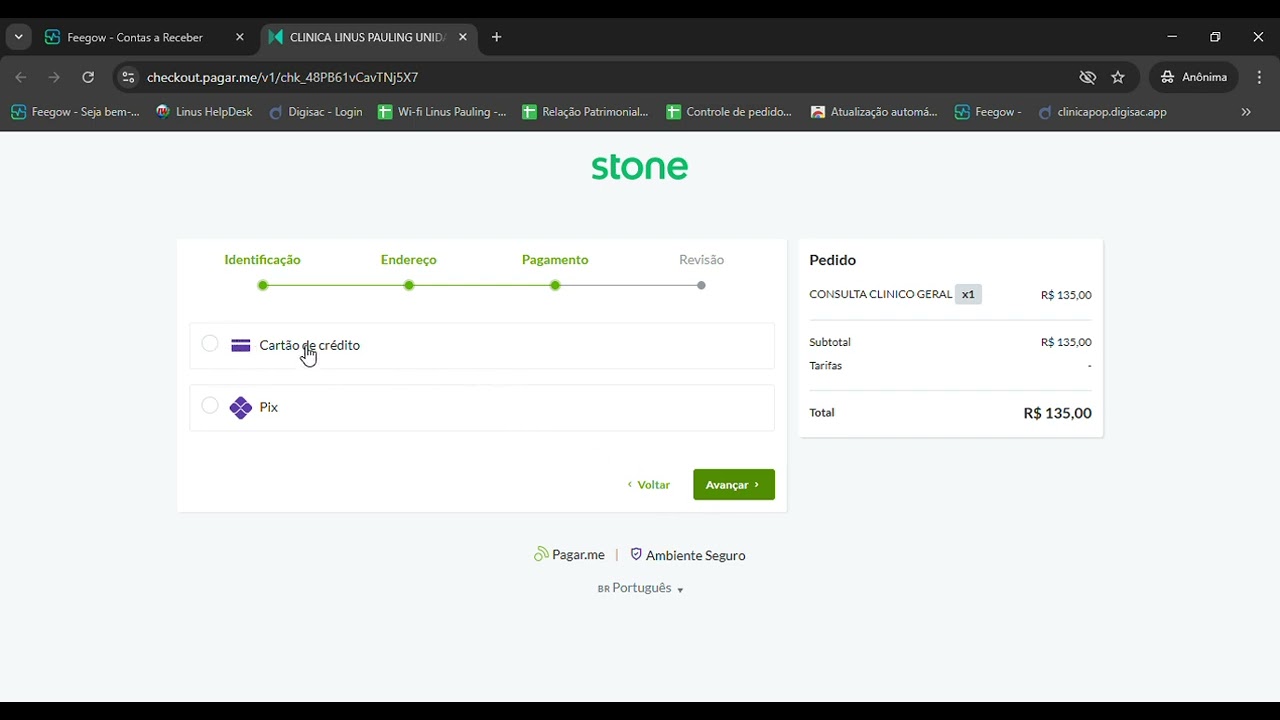Image resolution: width=1280 pixels, height=720 pixels.
Task: Click the Pix diamond logo icon
Action: 240,407
